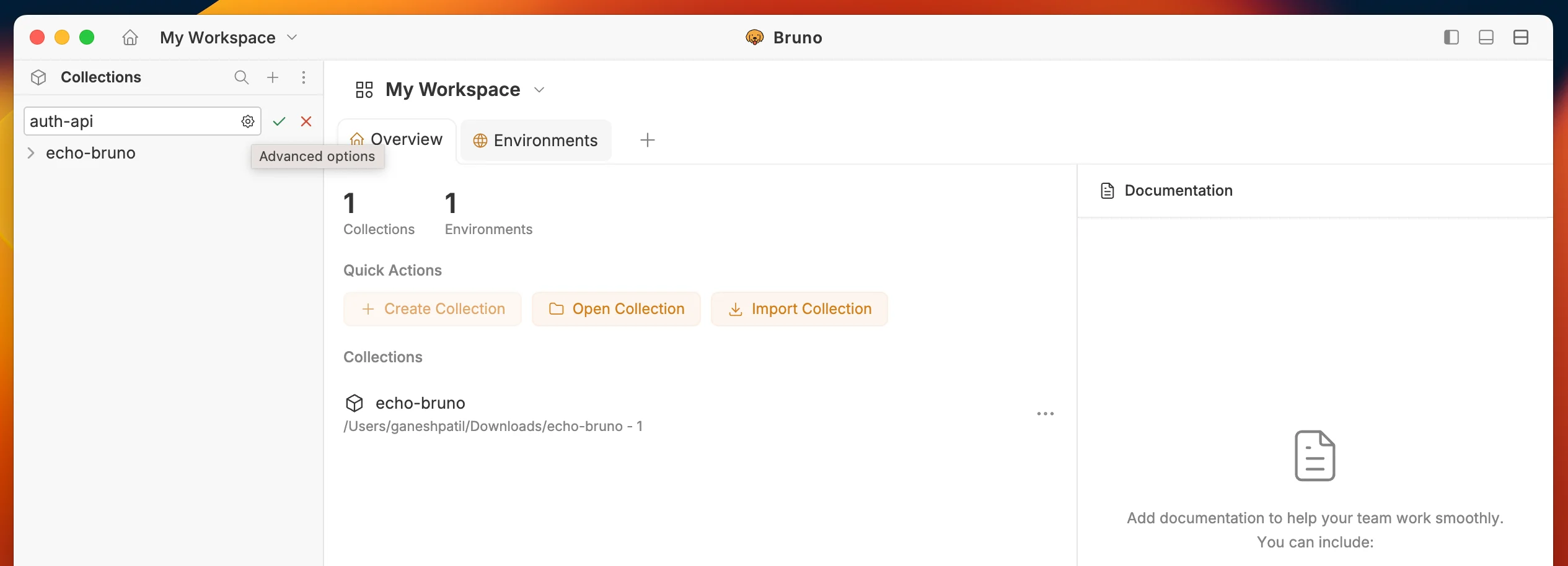Viewport: 1568px width, 566px height.
Task: Add a new tab with plus icon
Action: coord(648,140)
